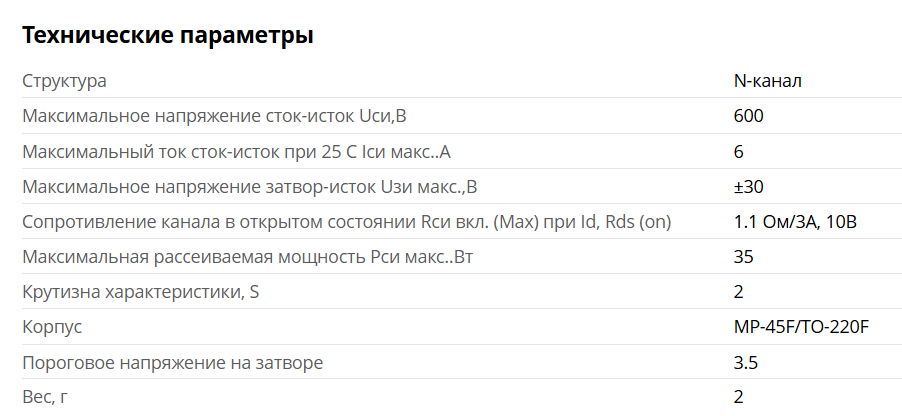The image size is (902, 416).
Task: Click 'Максимальная рассеиваемая мощность' label
Action: click(247, 257)
